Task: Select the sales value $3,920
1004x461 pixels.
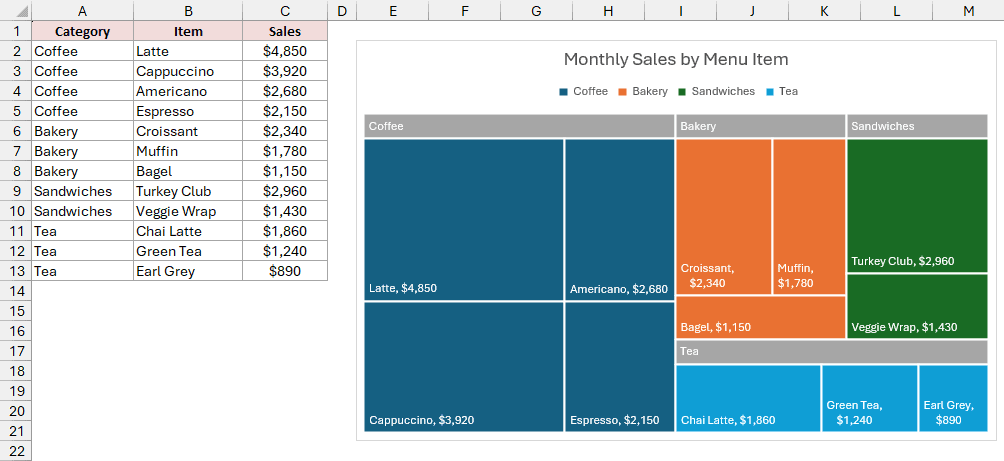Action: (x=285, y=71)
